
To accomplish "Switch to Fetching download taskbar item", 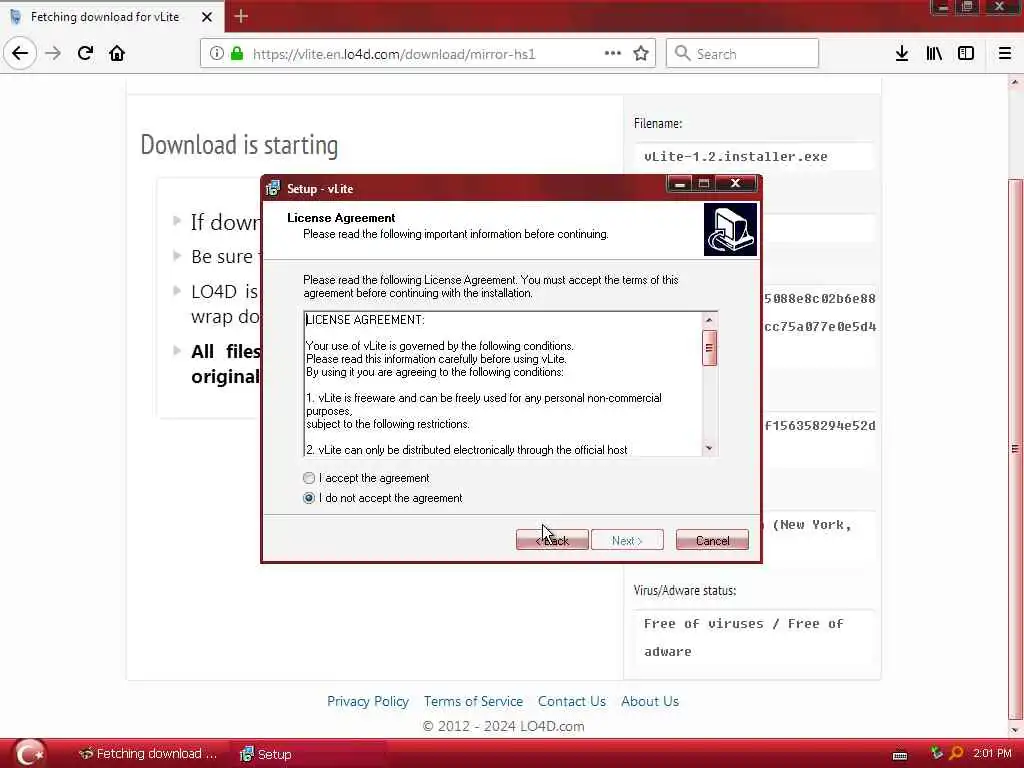I will pyautogui.click(x=148, y=754).
